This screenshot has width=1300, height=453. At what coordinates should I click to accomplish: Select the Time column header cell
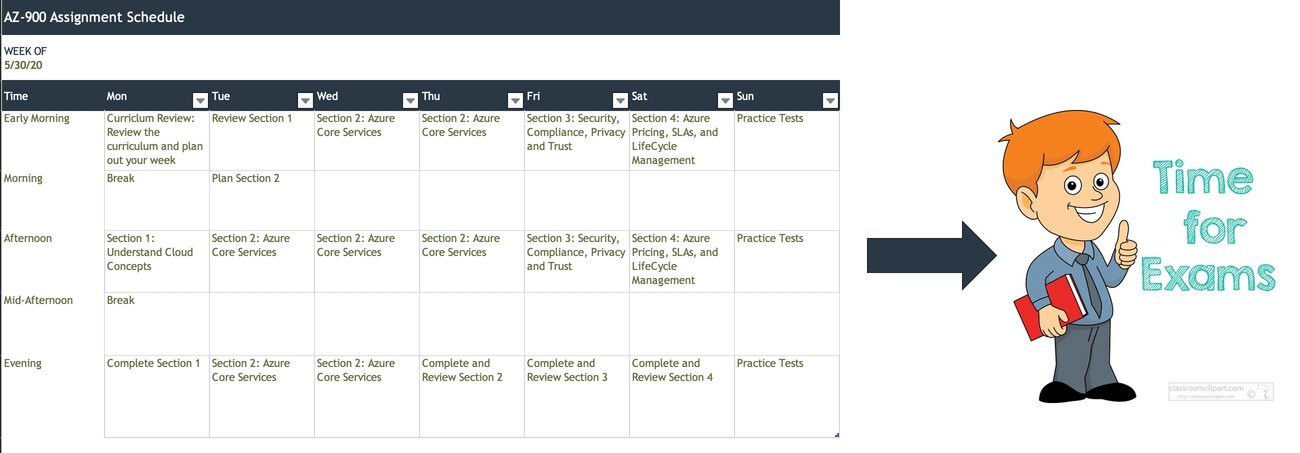(52, 97)
